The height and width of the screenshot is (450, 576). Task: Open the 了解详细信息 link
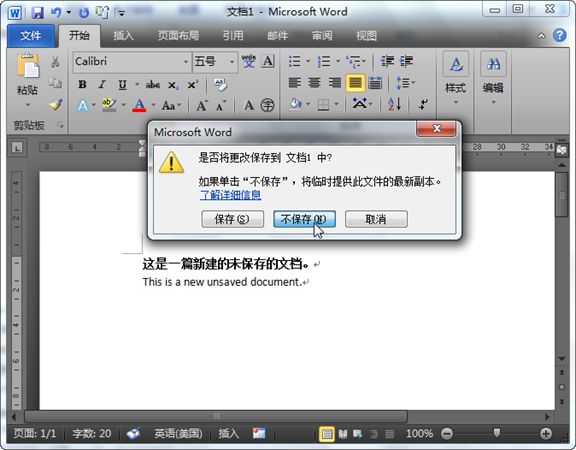[230, 195]
